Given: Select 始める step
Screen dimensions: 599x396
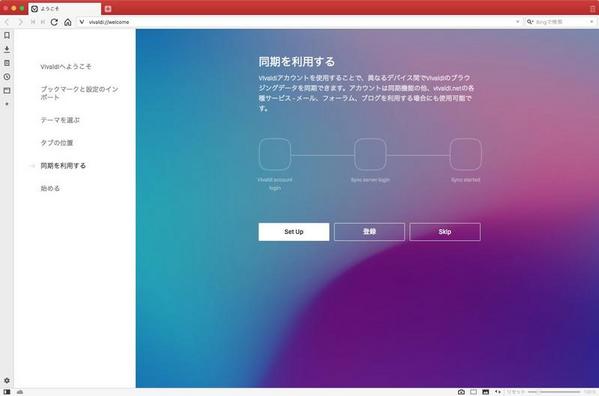Looking at the screenshot, I should coord(50,188).
